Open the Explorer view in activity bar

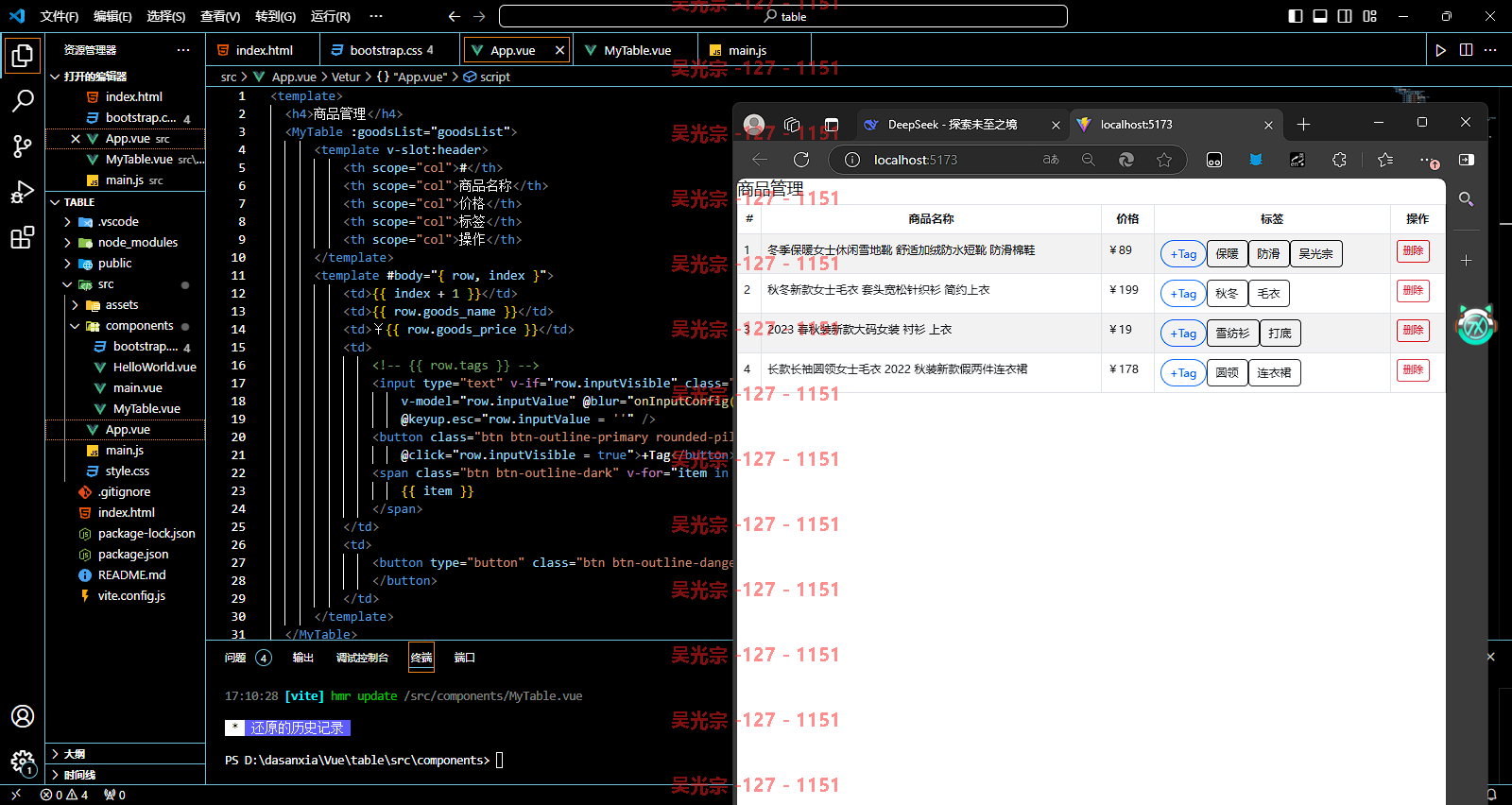[x=22, y=56]
